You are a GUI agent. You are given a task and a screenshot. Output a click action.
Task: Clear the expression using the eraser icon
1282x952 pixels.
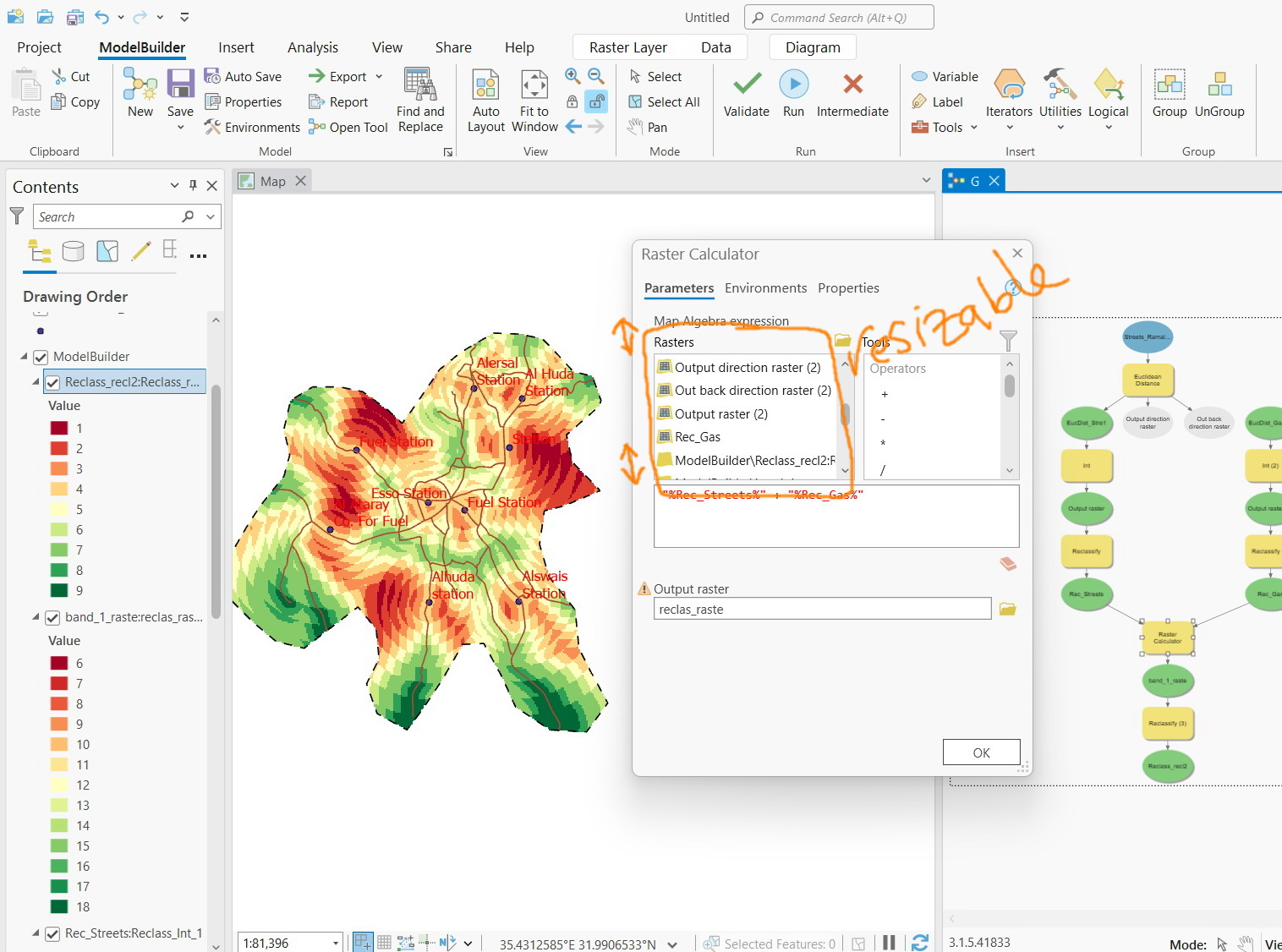pyautogui.click(x=1008, y=563)
